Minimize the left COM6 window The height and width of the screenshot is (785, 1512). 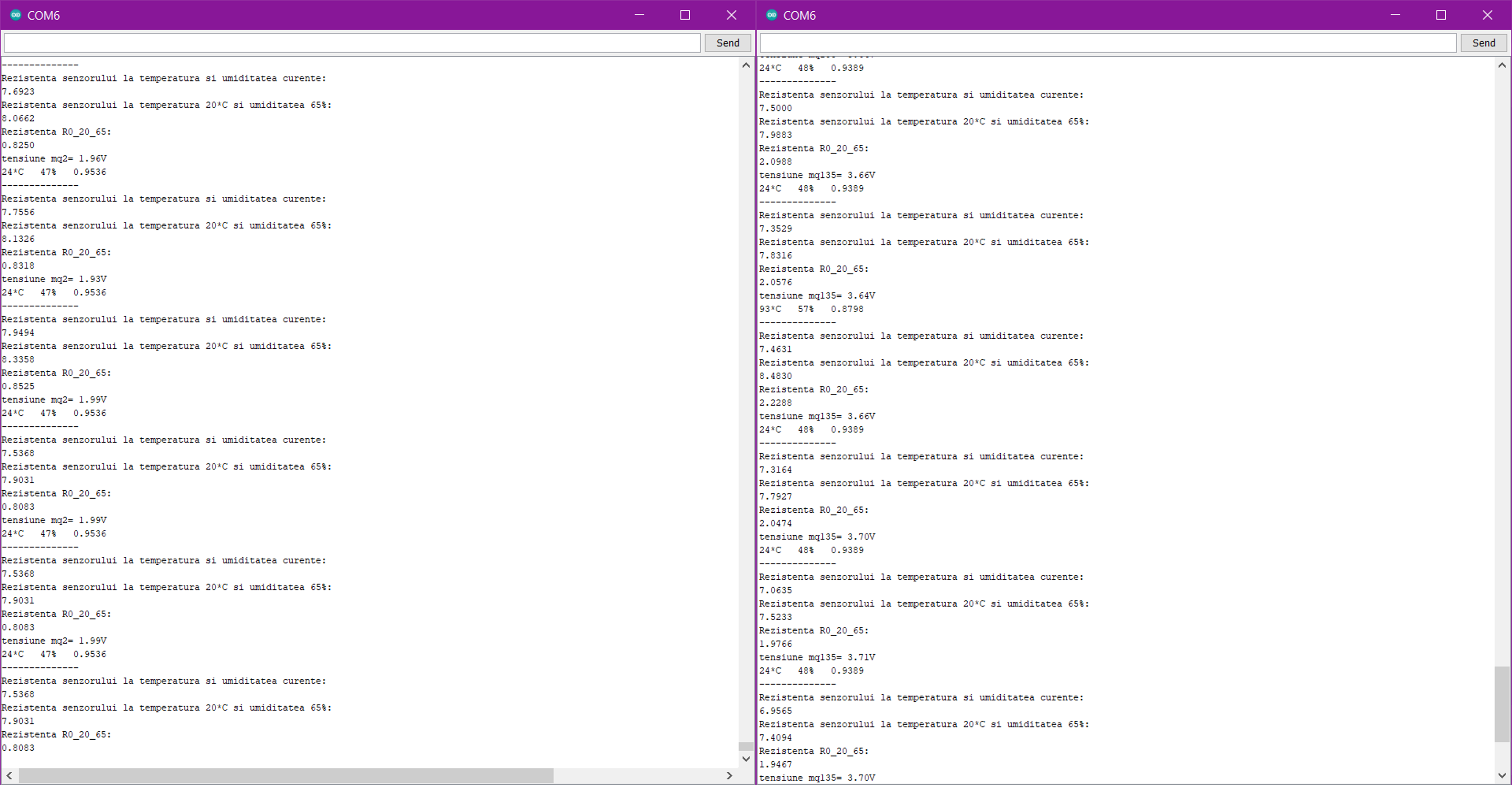[x=640, y=15]
